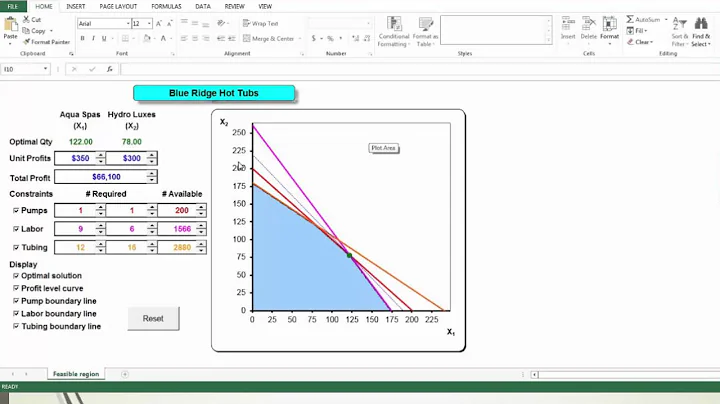Click the formula bar input
Image resolution: width=720 pixels, height=404 pixels.
420,69
